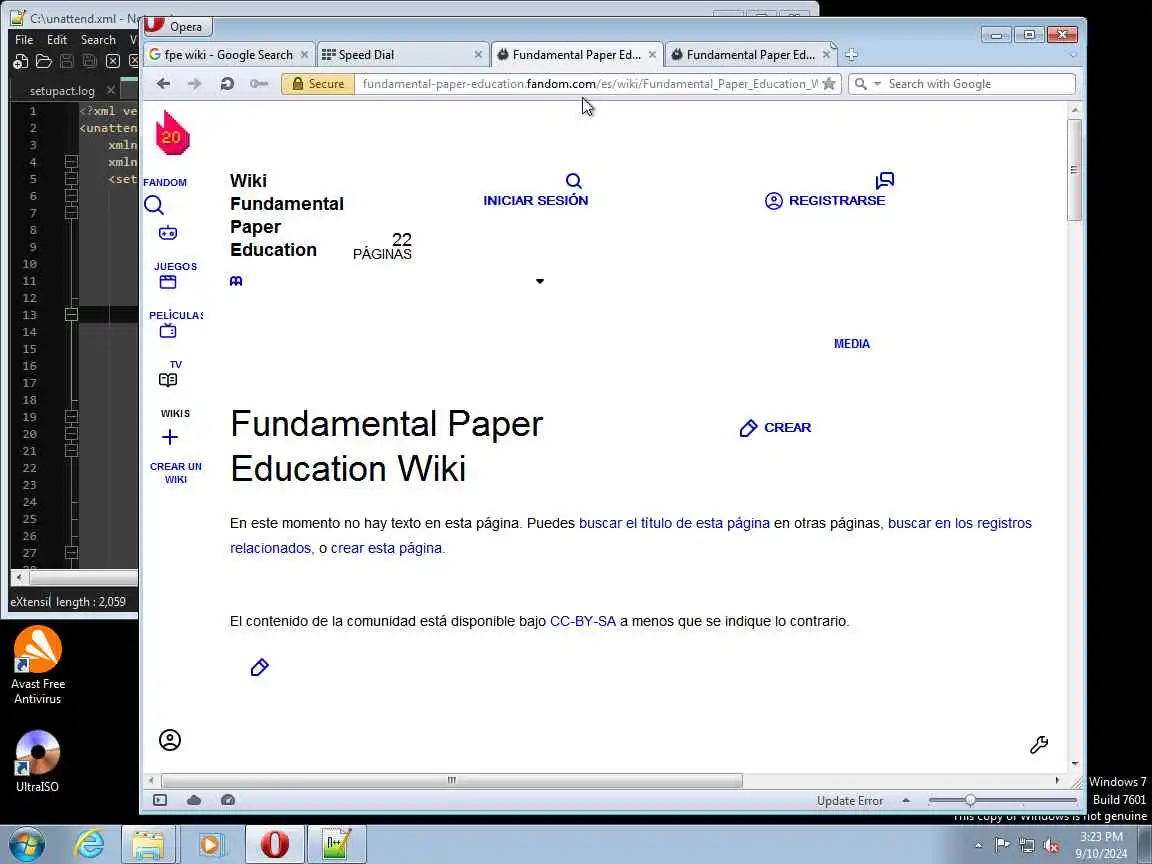This screenshot has height=864, width=1152.
Task: Click the Update Error status text
Action: click(850, 801)
